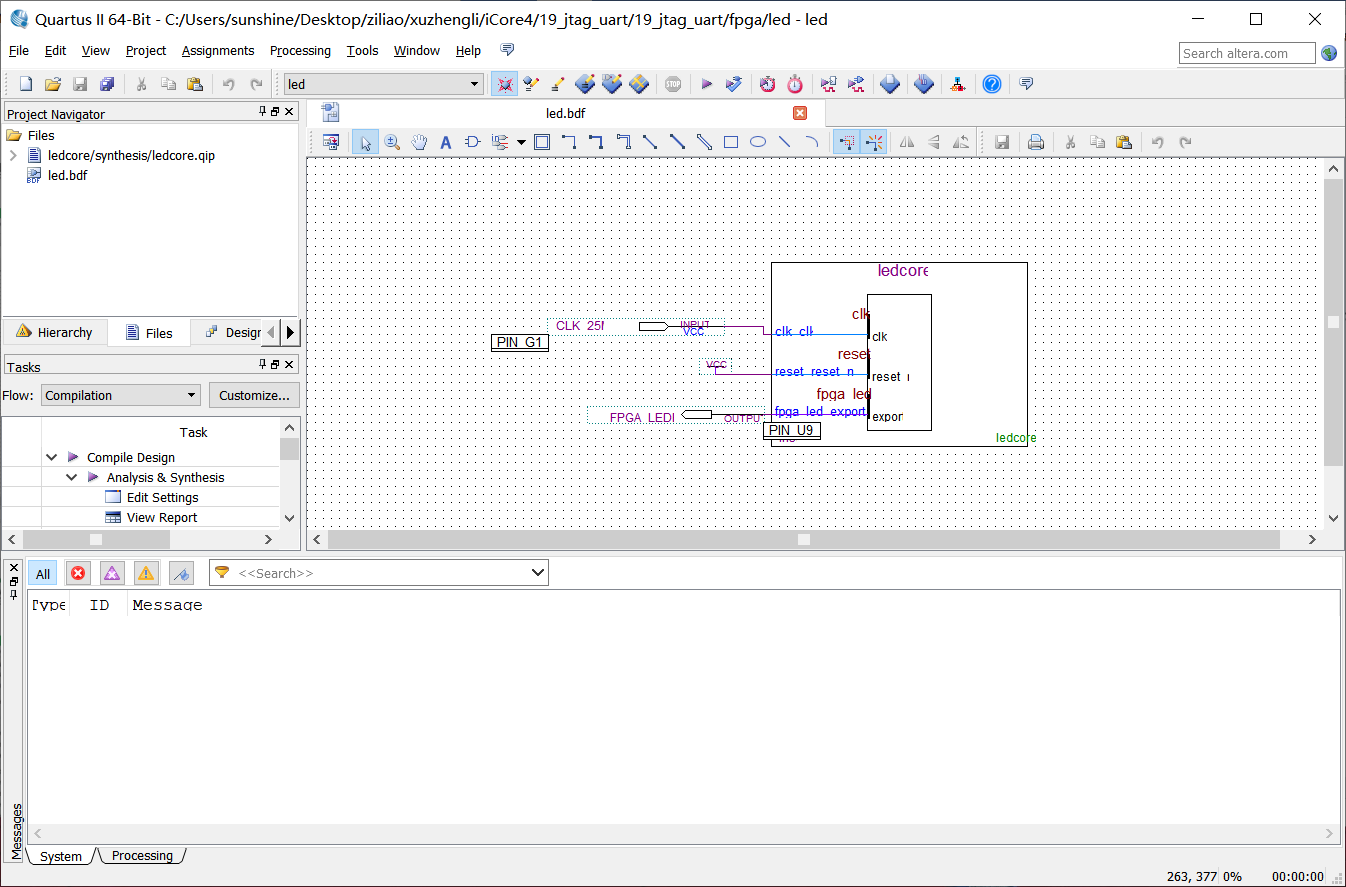
Task: Select the Text tool (A icon)
Action: (x=446, y=142)
